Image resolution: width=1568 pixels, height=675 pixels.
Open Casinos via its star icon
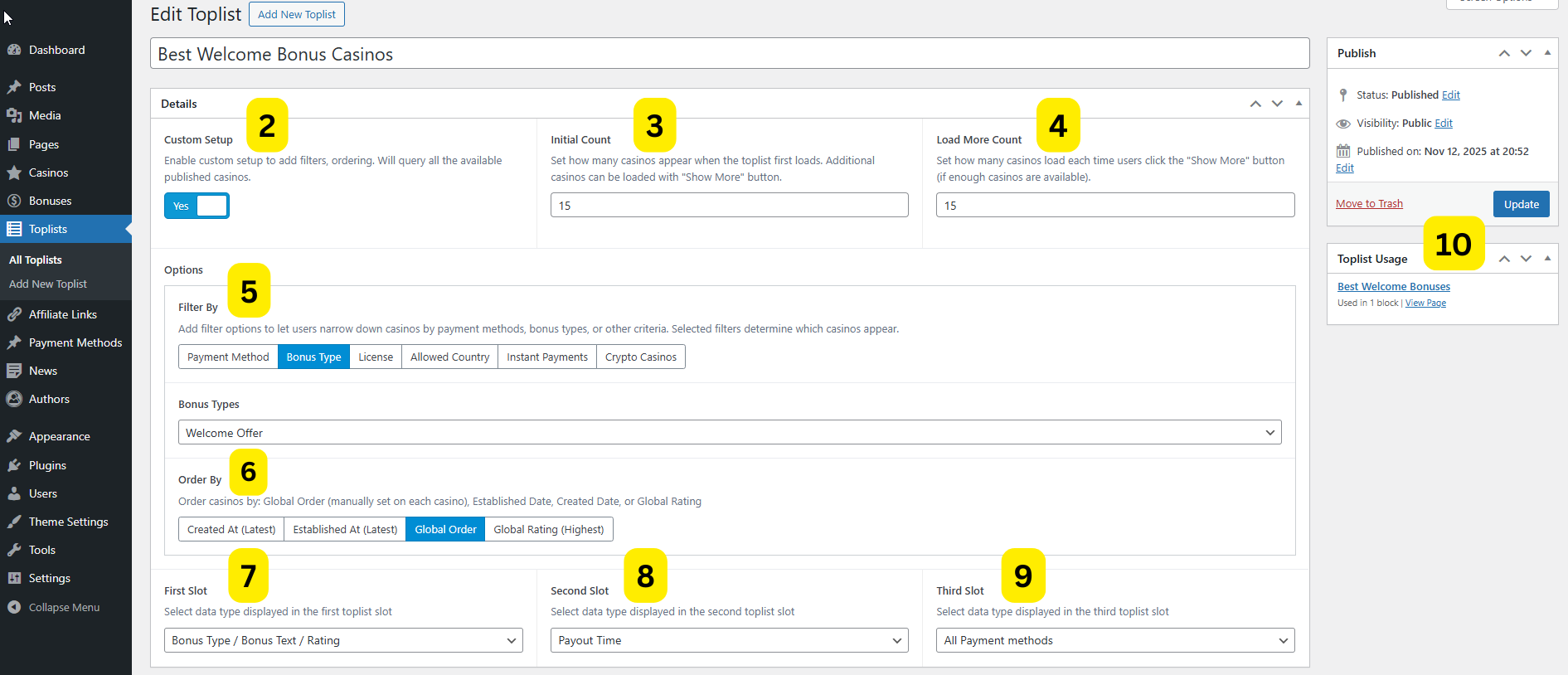tap(14, 172)
